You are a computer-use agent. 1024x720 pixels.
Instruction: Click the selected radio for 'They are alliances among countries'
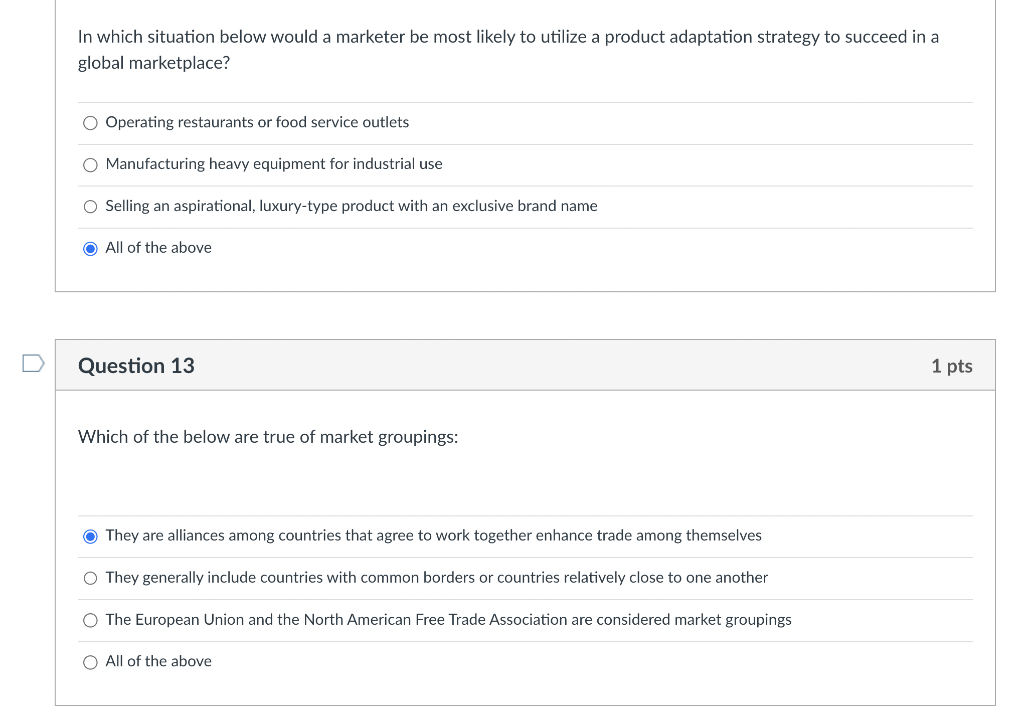91,536
